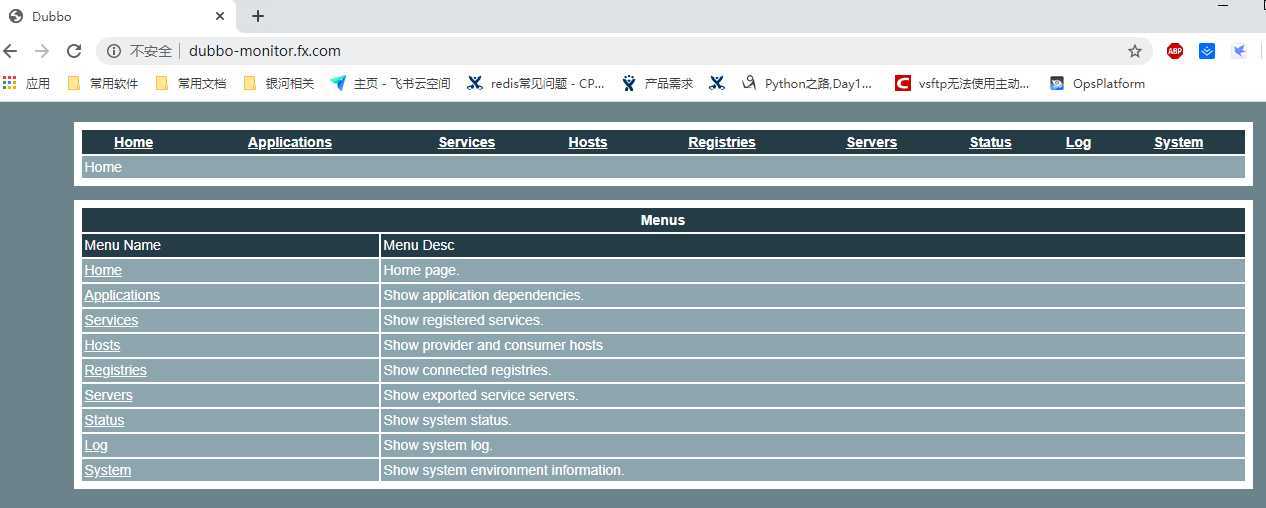Click 'Show system log.' text
The width and height of the screenshot is (1266, 508).
coord(438,445)
